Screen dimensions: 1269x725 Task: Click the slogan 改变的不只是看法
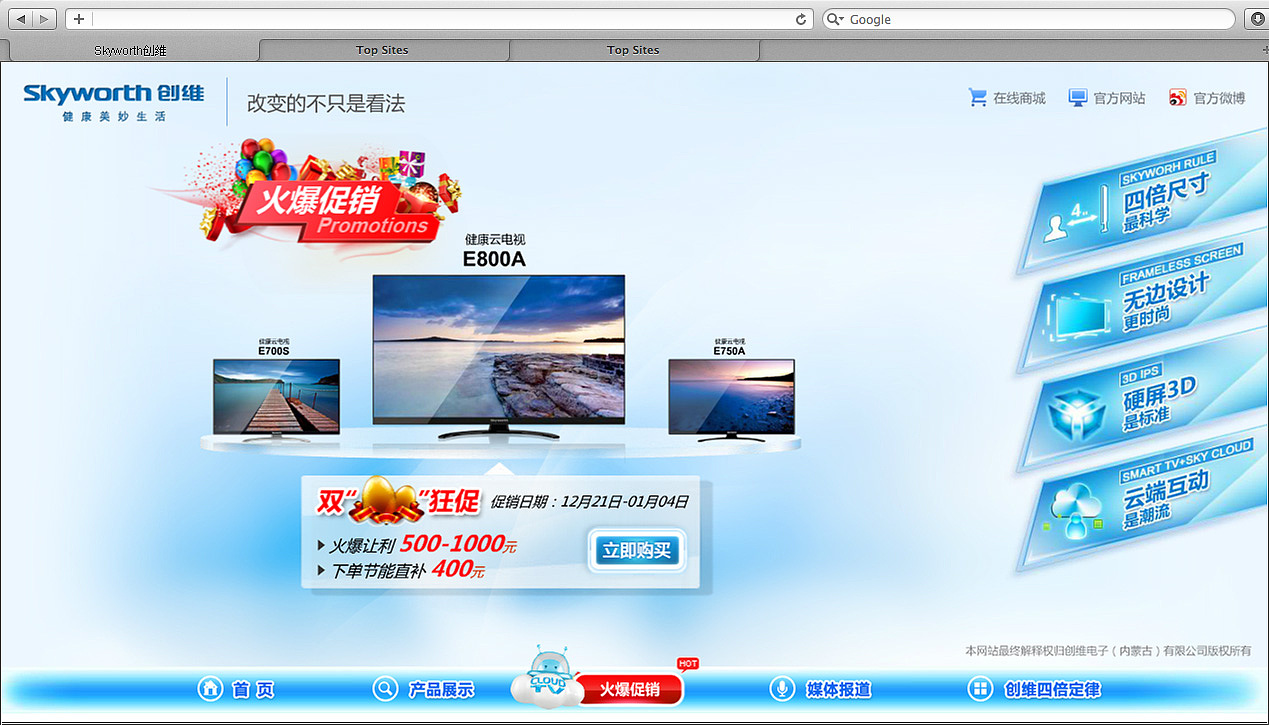(x=326, y=103)
